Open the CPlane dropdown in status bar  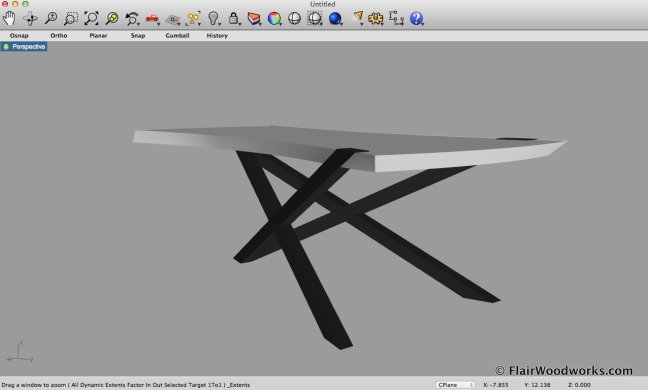coord(455,385)
